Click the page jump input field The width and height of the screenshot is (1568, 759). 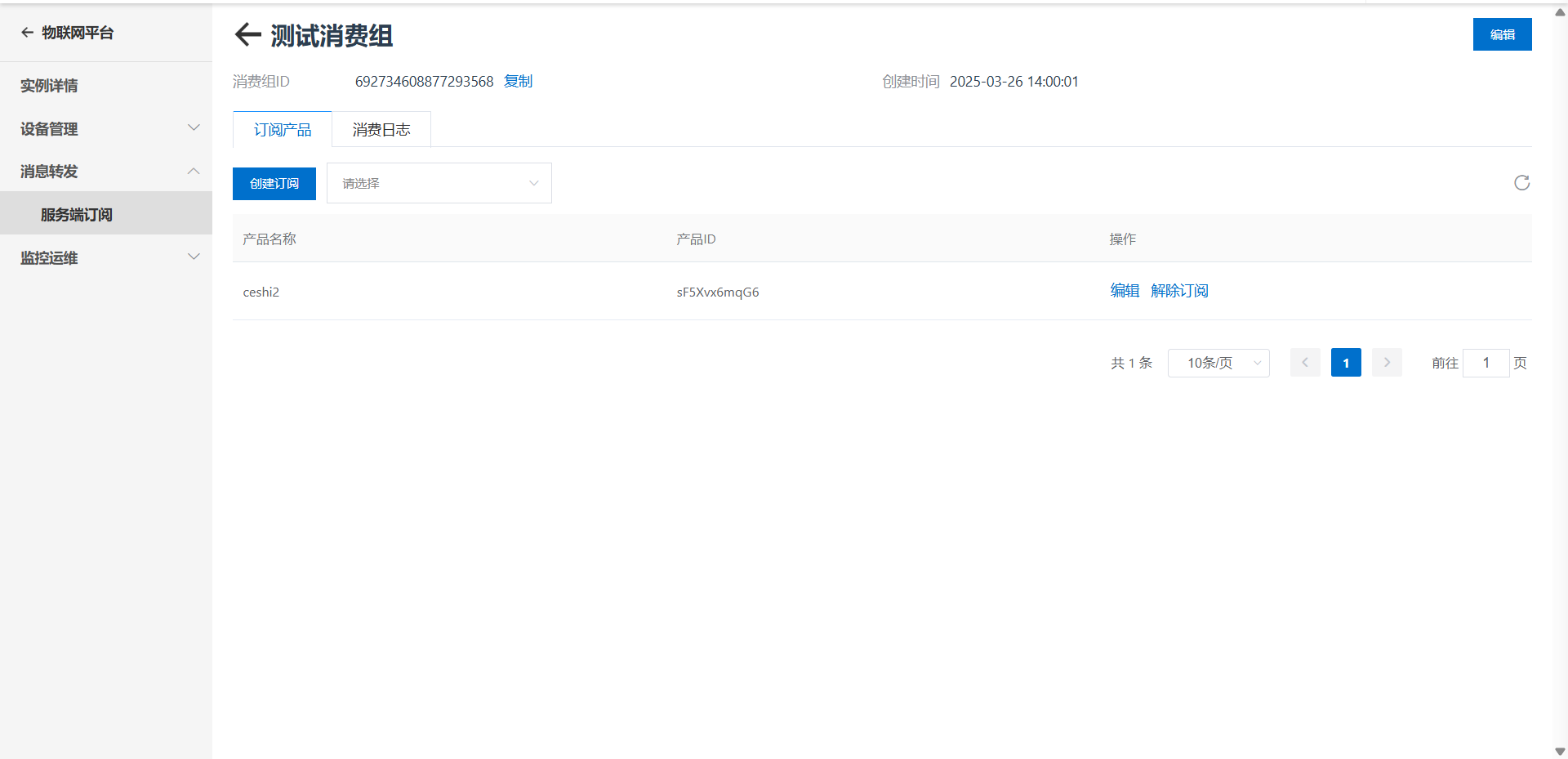(1486, 363)
